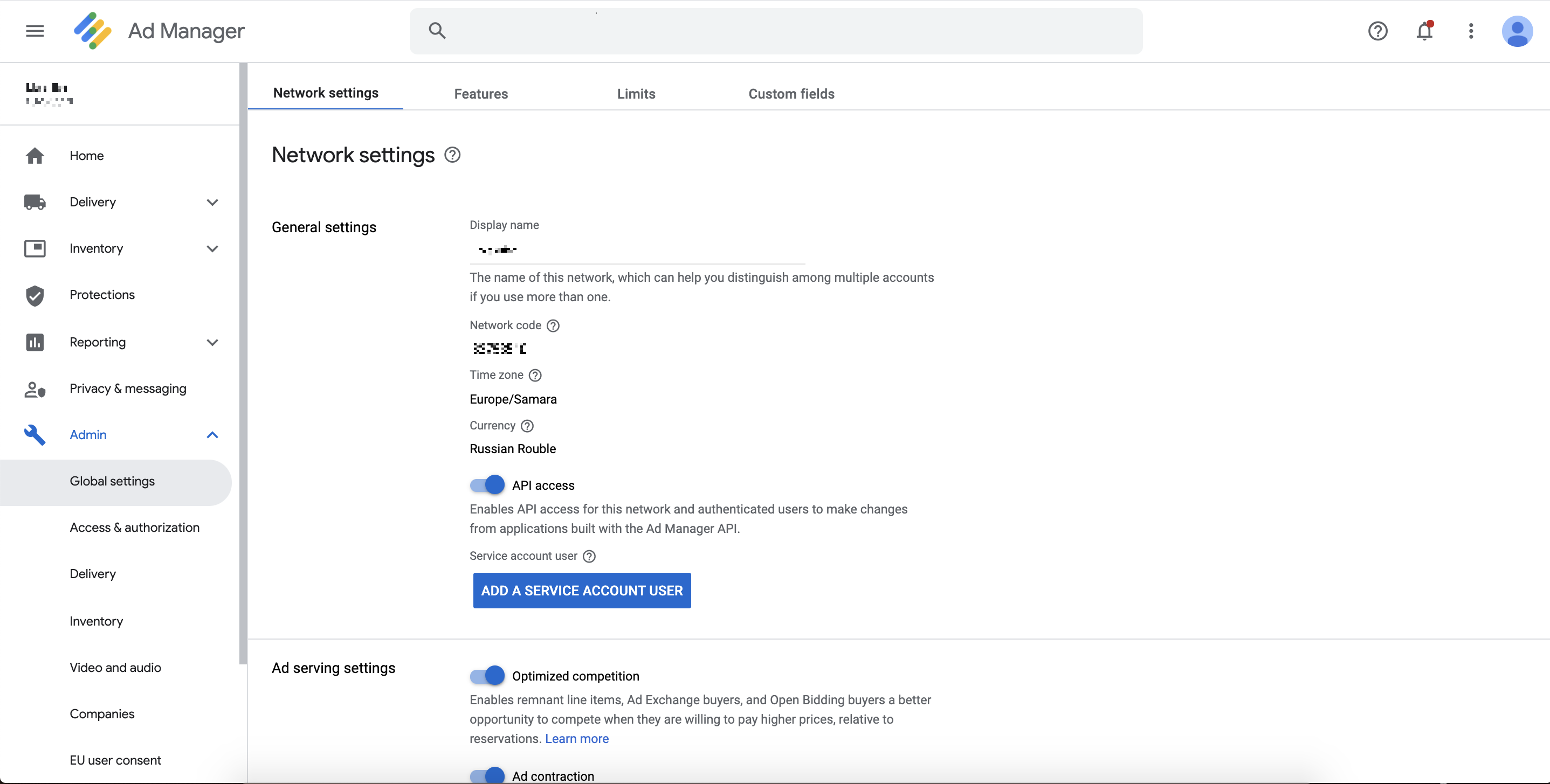Click the Ad serving settings section label
The width and height of the screenshot is (1550, 784).
pos(333,668)
